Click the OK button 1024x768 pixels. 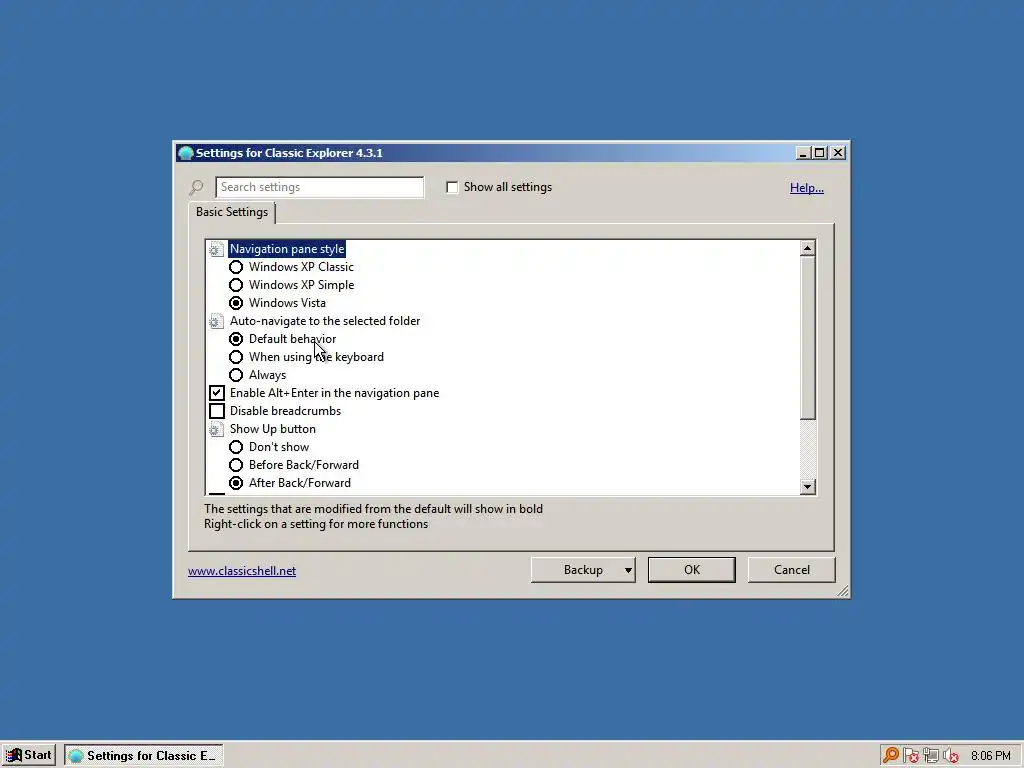692,569
